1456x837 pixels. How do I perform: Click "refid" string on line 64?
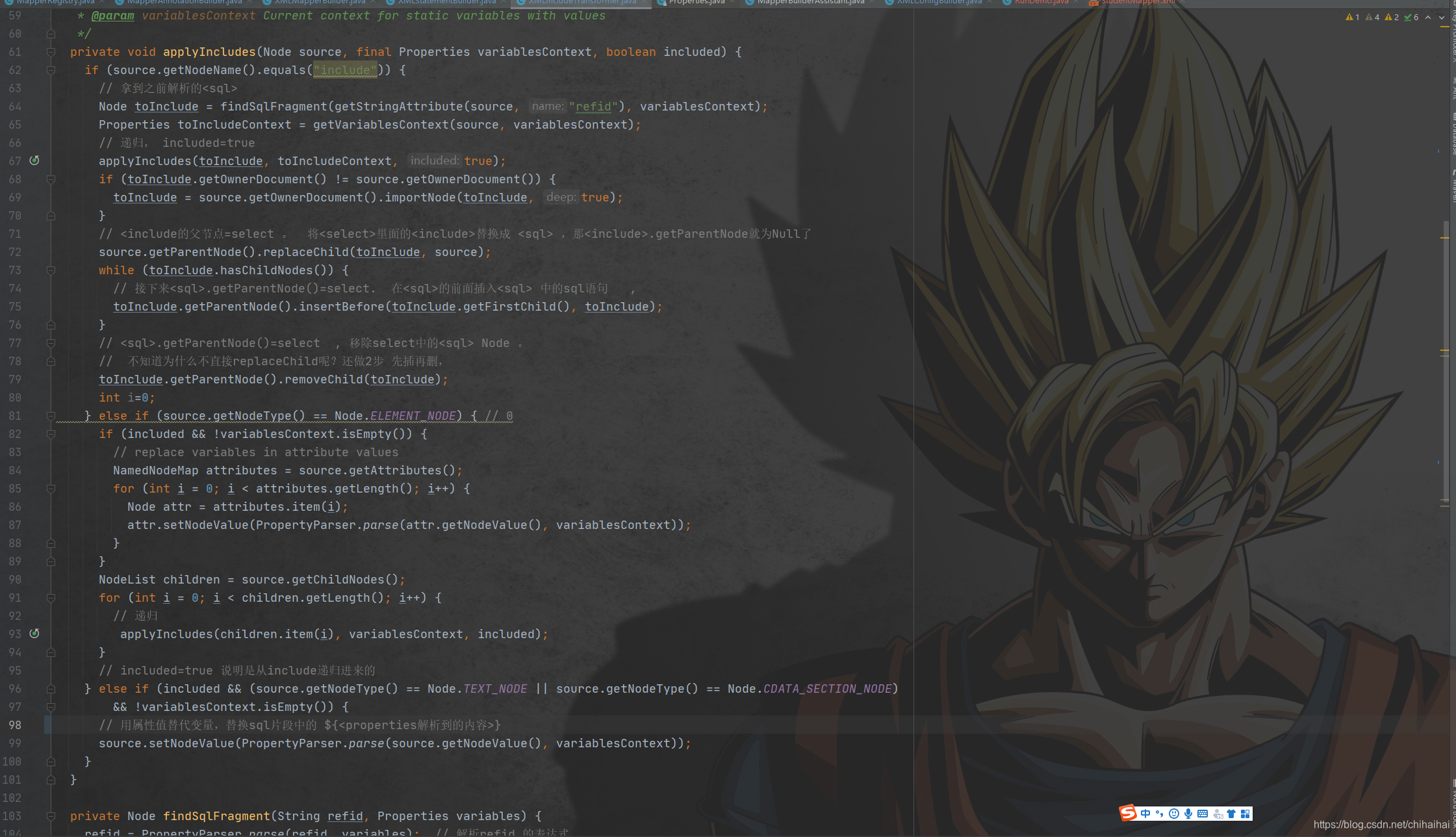pyautogui.click(x=594, y=107)
